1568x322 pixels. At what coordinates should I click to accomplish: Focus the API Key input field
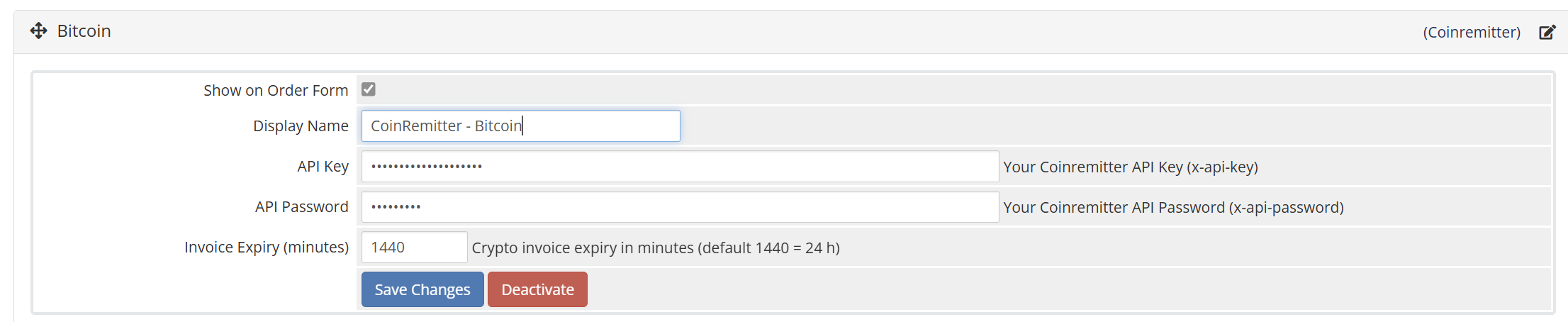[x=680, y=167]
